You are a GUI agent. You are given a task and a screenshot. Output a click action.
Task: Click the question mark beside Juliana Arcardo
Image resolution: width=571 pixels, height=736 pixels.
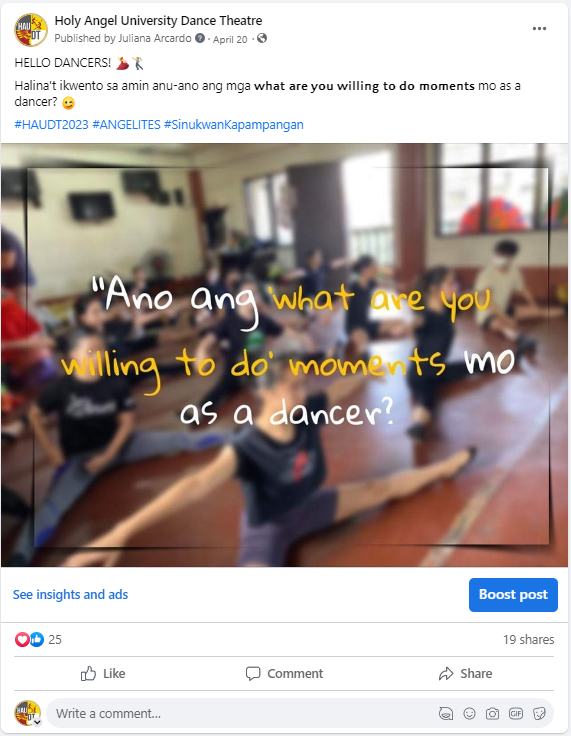click(200, 38)
